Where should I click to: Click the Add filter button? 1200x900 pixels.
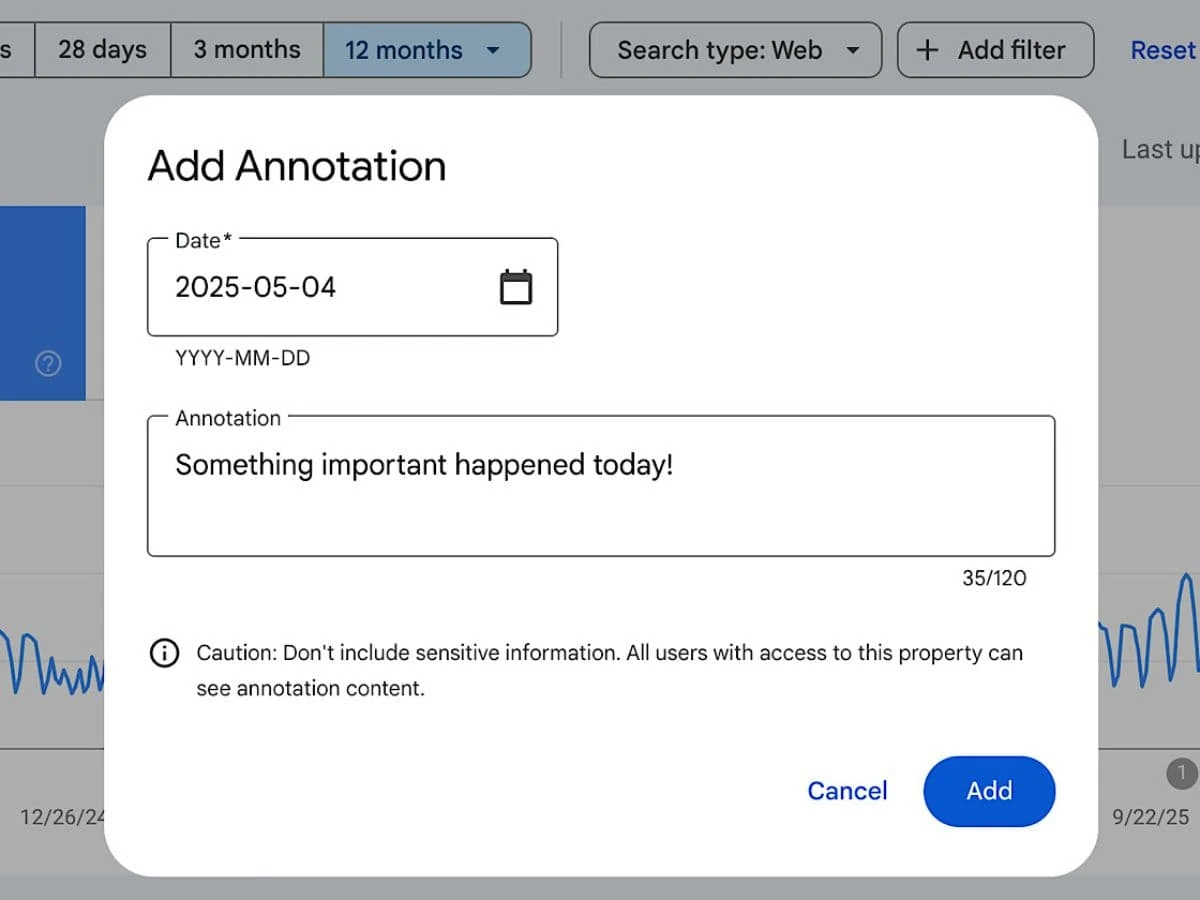(995, 50)
